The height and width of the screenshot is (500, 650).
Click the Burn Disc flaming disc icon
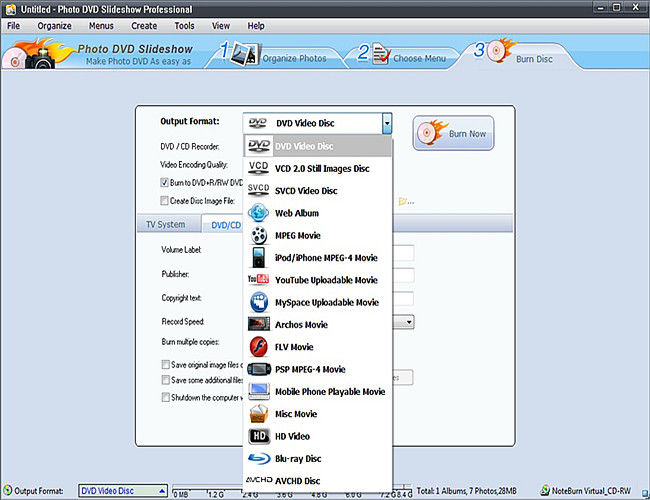pos(500,51)
